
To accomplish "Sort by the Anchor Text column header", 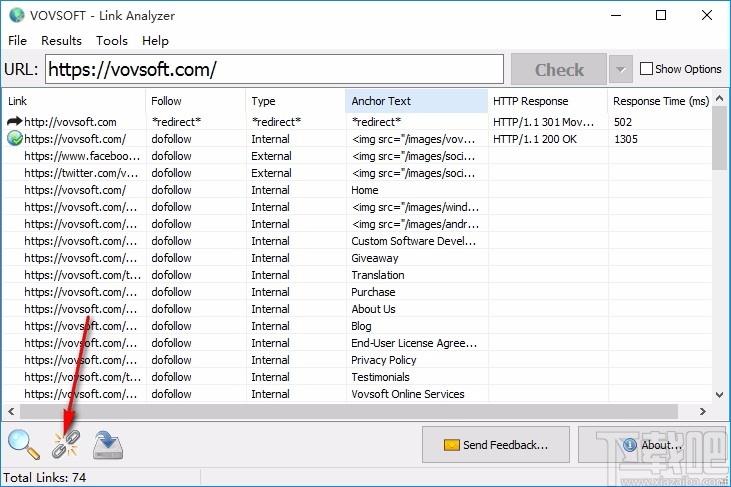I will point(416,101).
